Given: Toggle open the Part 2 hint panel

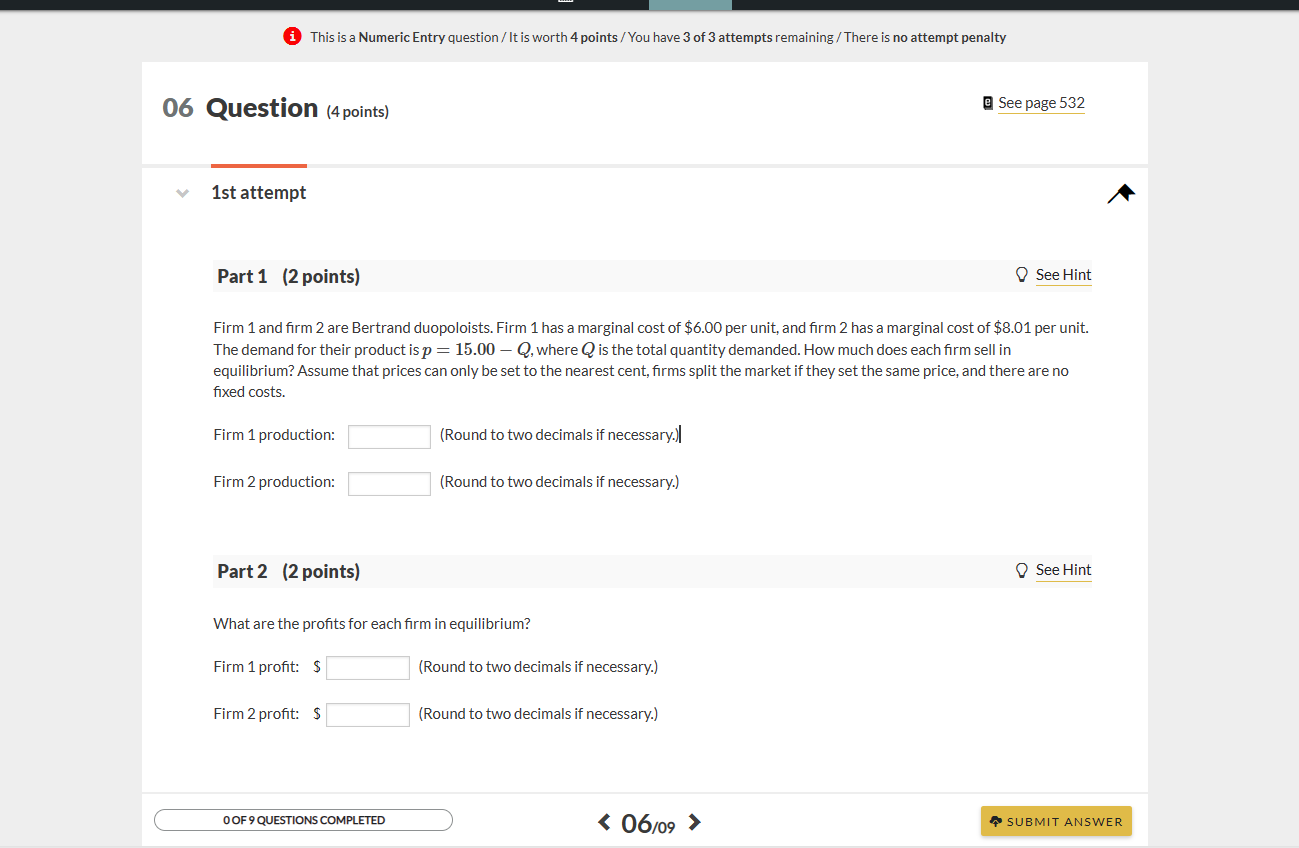Looking at the screenshot, I should pyautogui.click(x=1063, y=569).
